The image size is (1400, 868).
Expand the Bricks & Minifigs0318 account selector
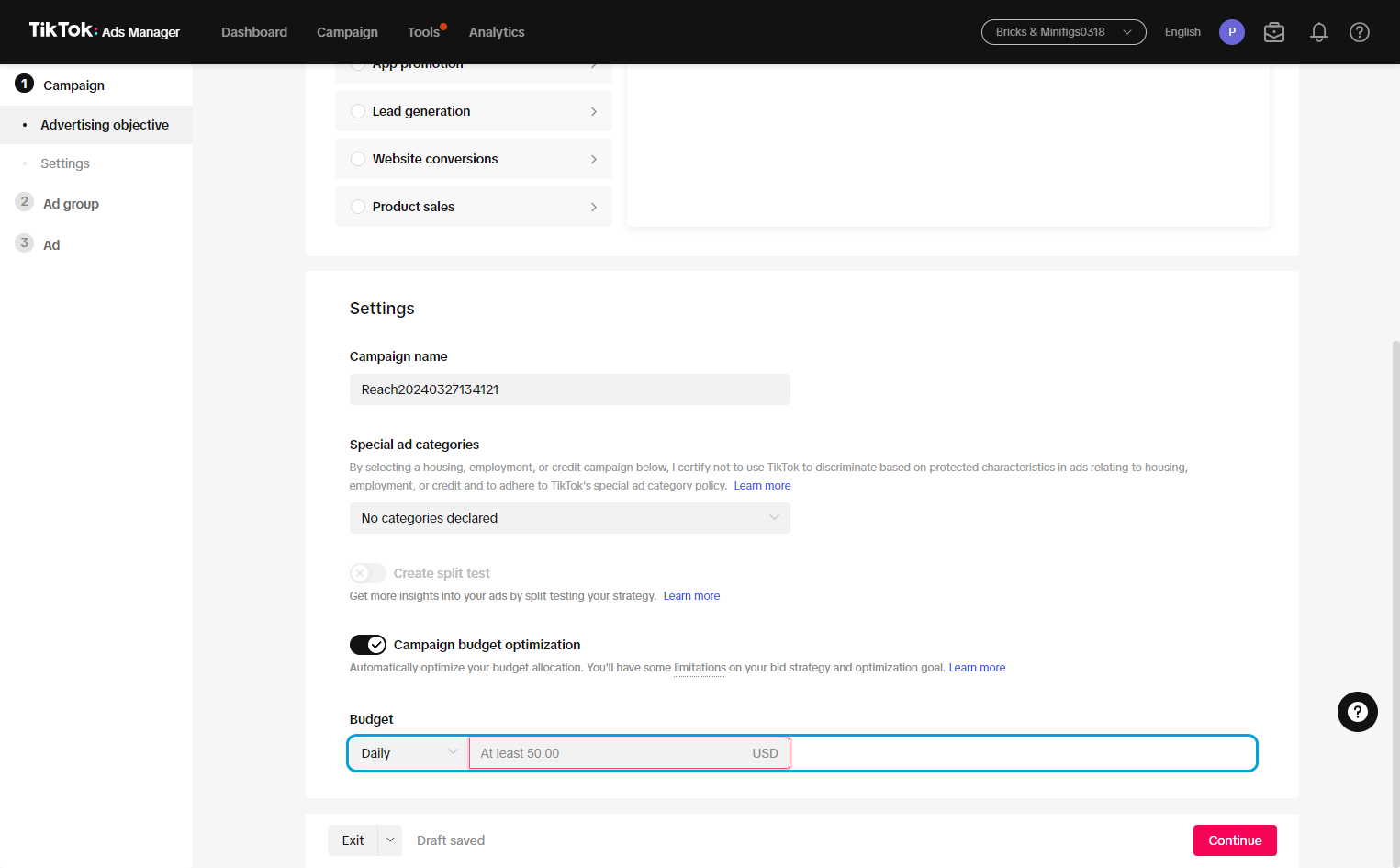pos(1064,32)
